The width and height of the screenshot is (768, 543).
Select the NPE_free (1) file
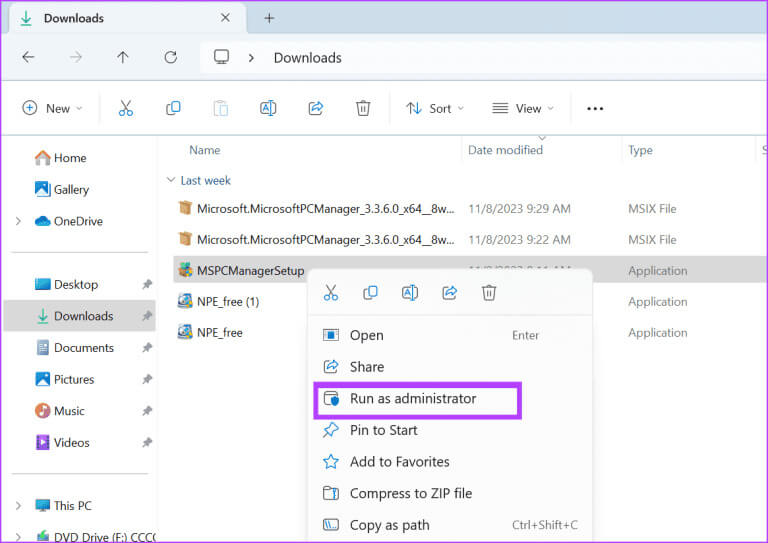tap(218, 301)
